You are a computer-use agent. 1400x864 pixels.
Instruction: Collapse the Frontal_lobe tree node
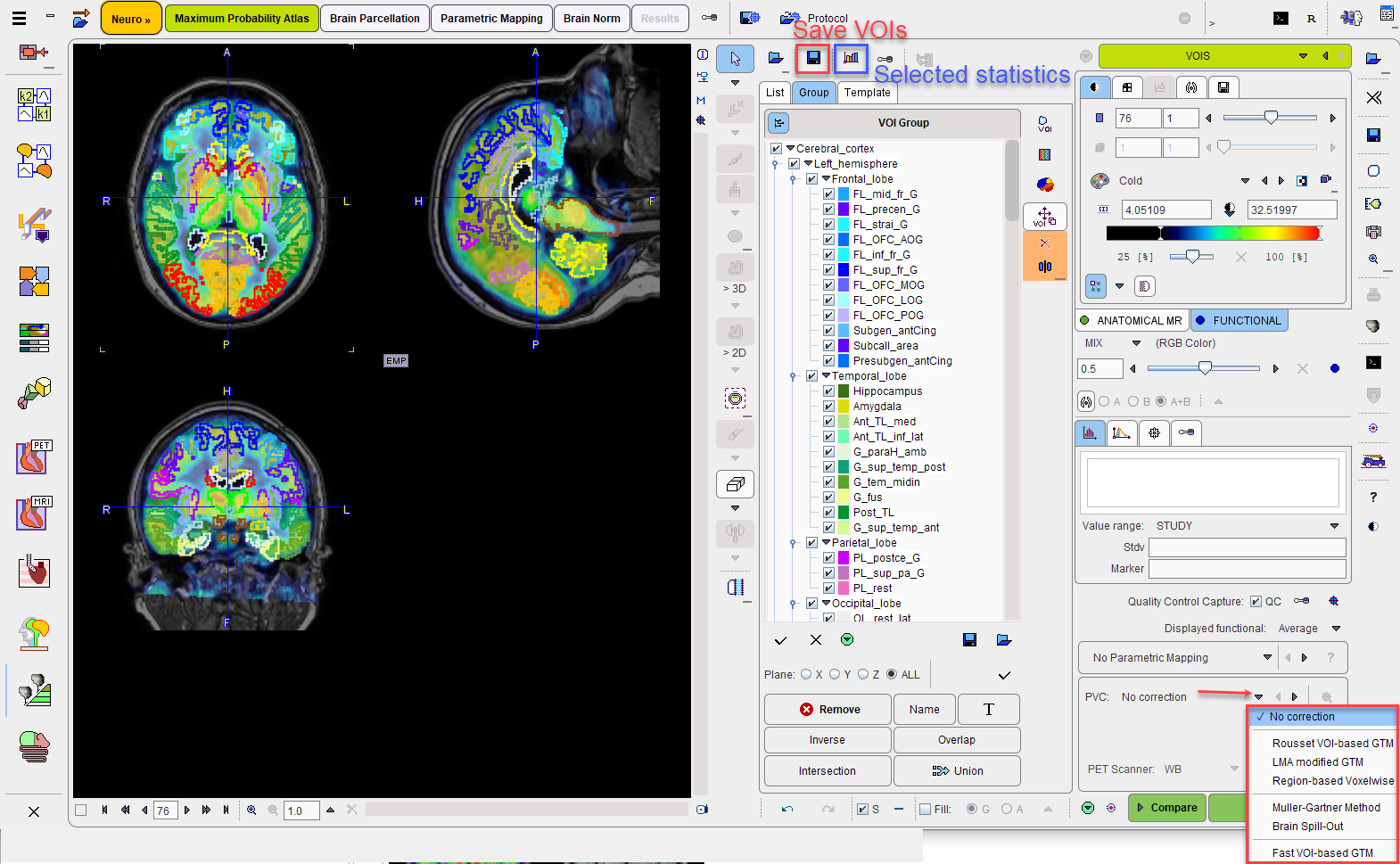pos(827,179)
